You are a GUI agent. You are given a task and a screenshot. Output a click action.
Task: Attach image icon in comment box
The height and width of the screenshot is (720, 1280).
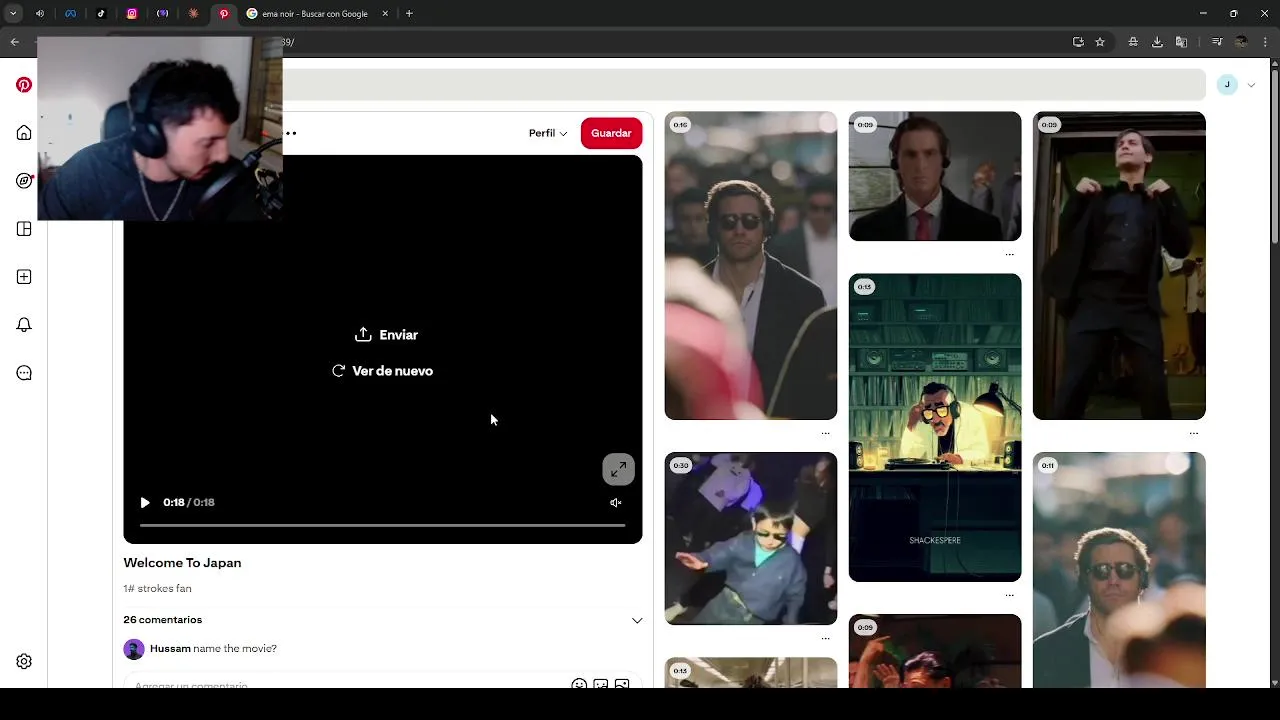pos(622,685)
